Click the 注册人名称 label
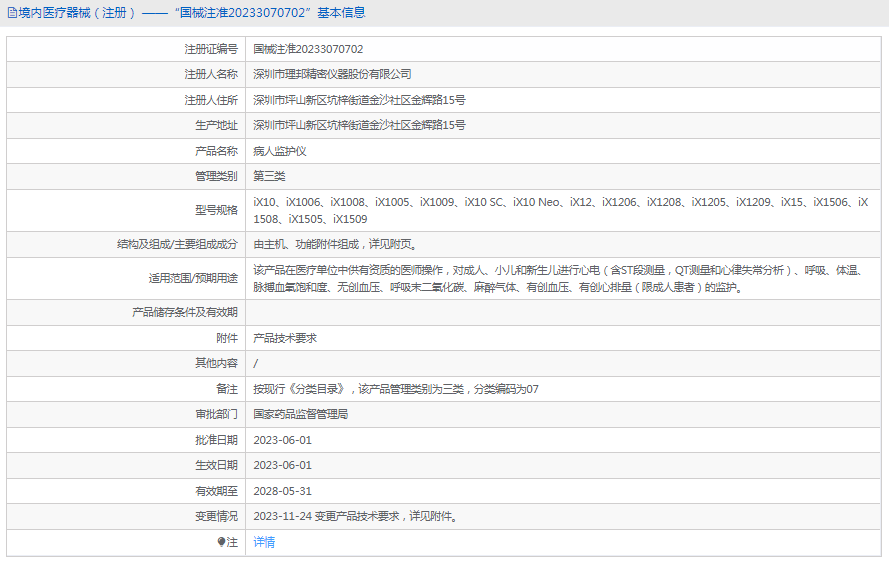The height and width of the screenshot is (564, 889). click(x=211, y=74)
